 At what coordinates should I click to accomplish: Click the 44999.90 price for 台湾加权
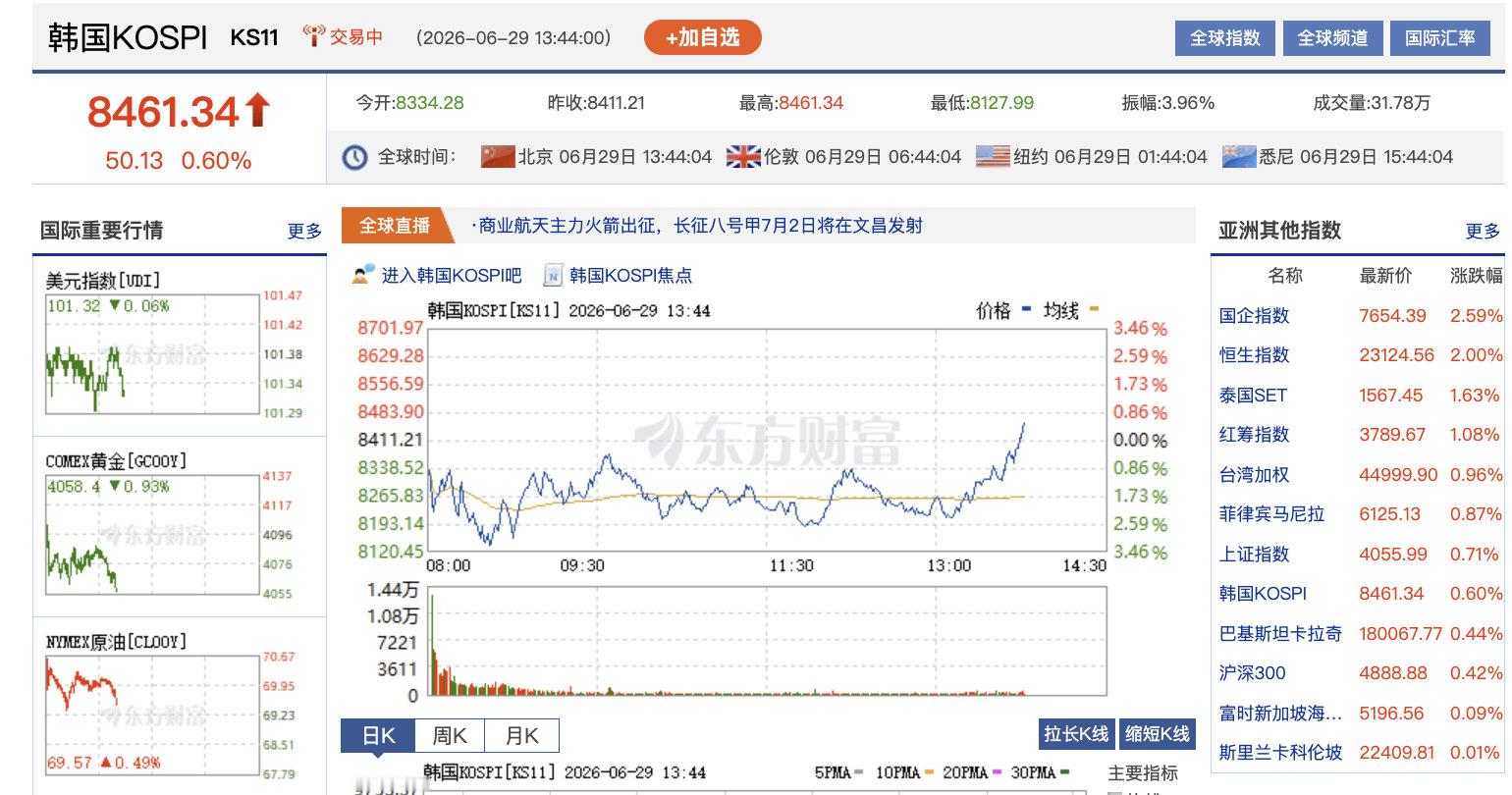point(1398,475)
